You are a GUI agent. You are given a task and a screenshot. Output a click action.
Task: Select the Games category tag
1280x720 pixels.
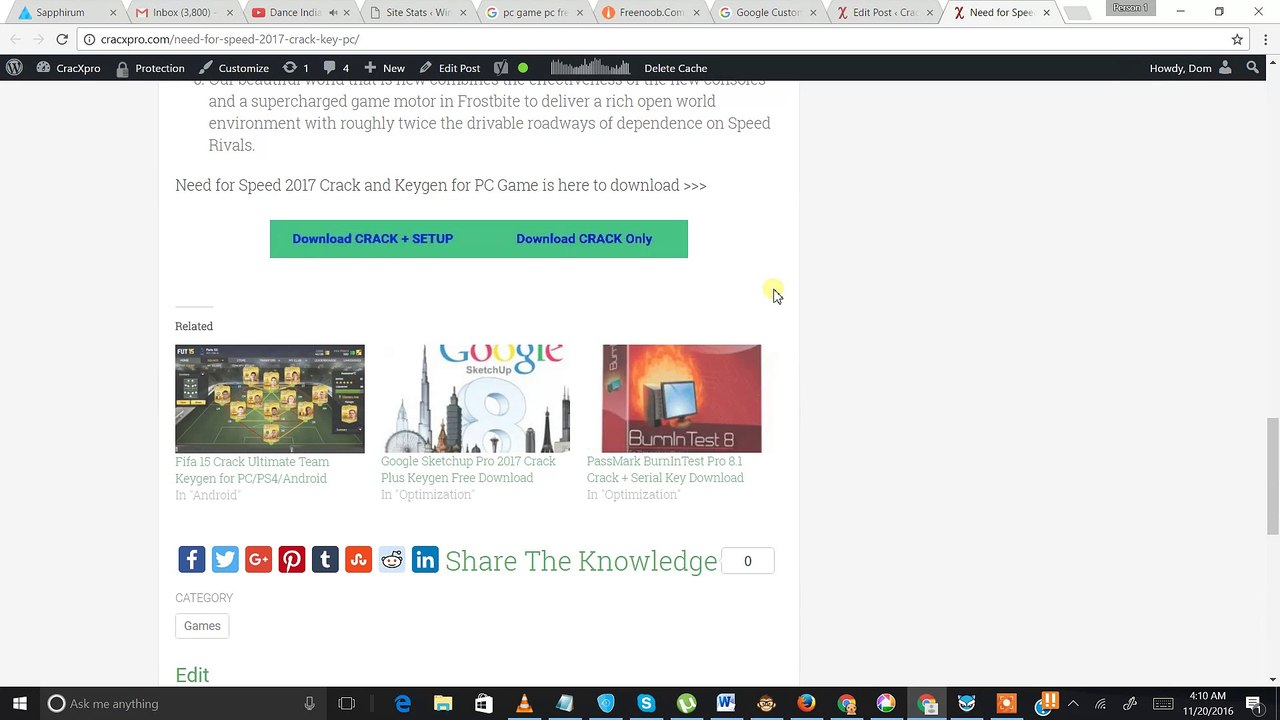(x=202, y=626)
